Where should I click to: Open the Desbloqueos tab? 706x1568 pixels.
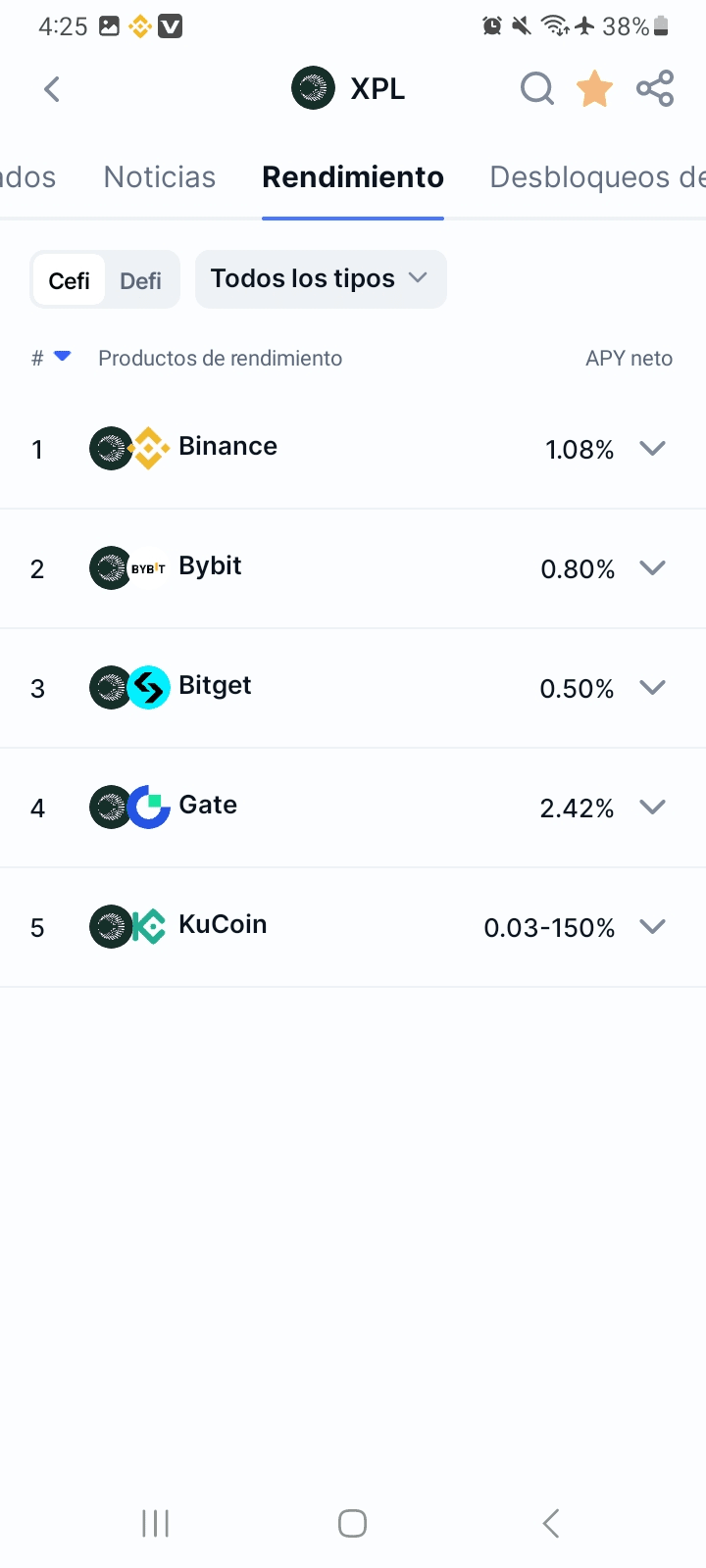coord(597,177)
